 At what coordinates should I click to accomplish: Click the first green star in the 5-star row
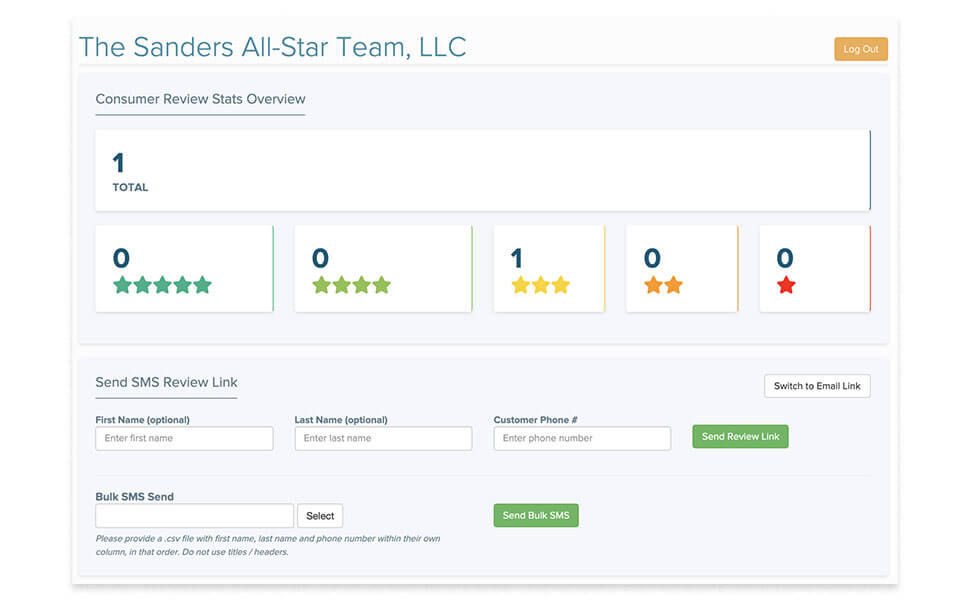(x=122, y=284)
